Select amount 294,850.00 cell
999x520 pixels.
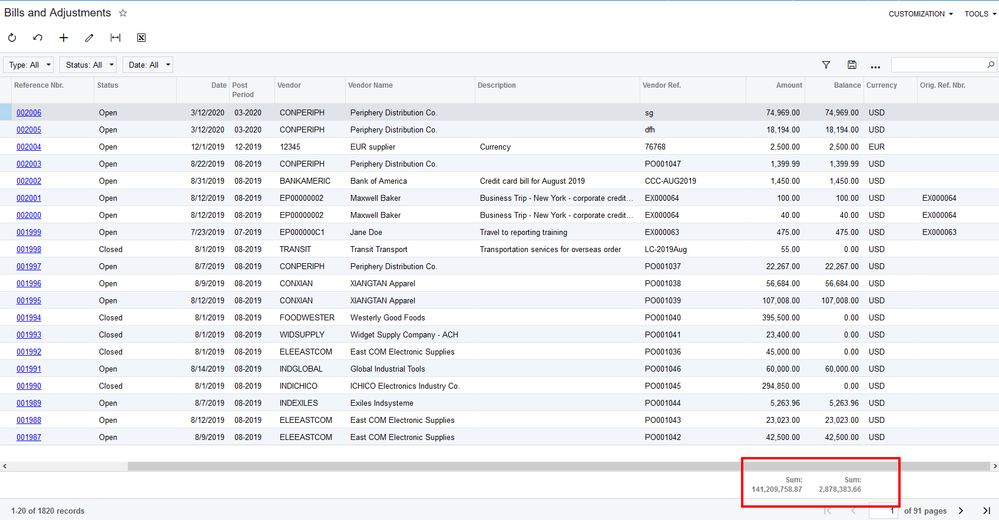781,386
